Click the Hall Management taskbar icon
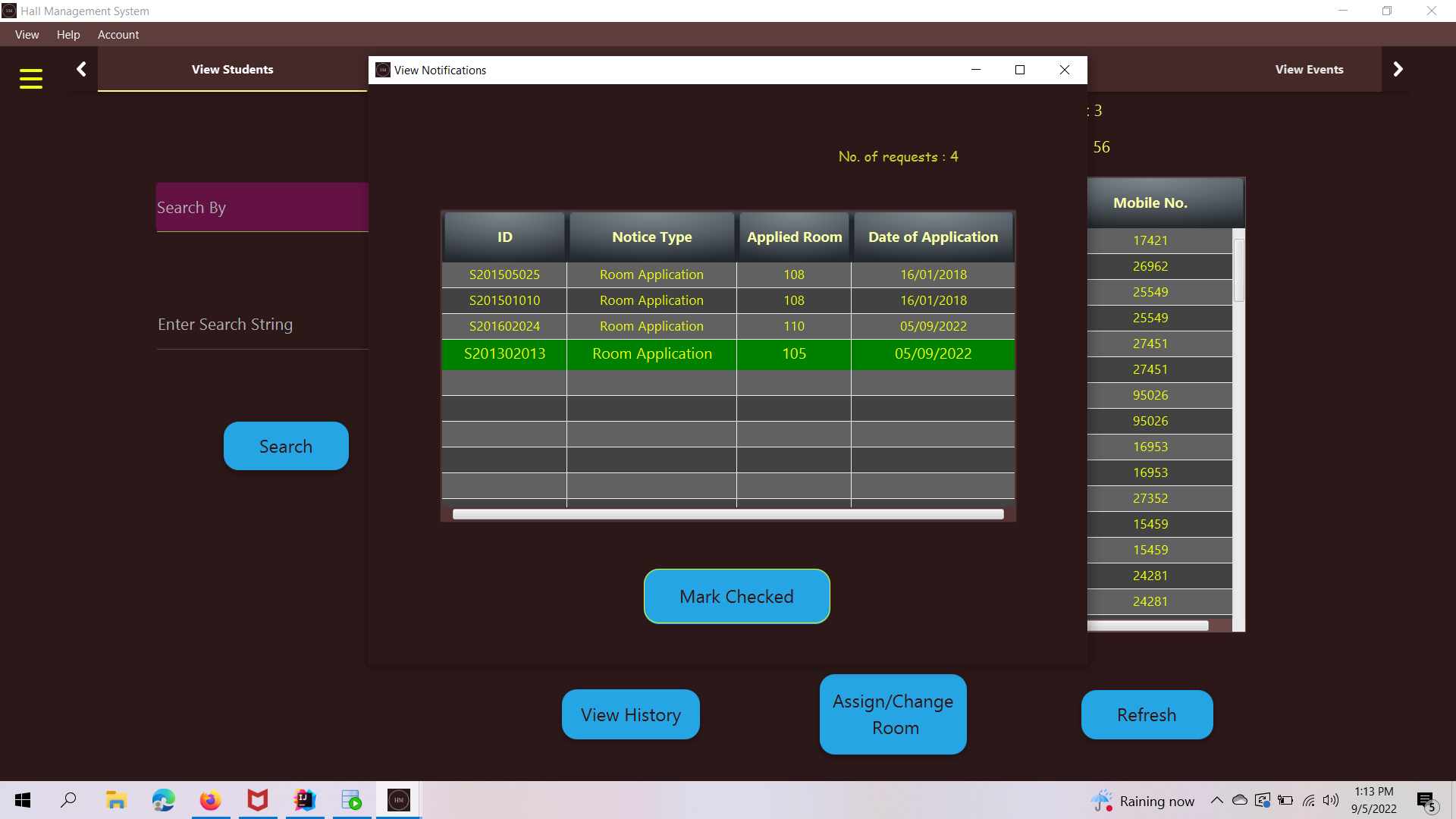 click(x=399, y=800)
